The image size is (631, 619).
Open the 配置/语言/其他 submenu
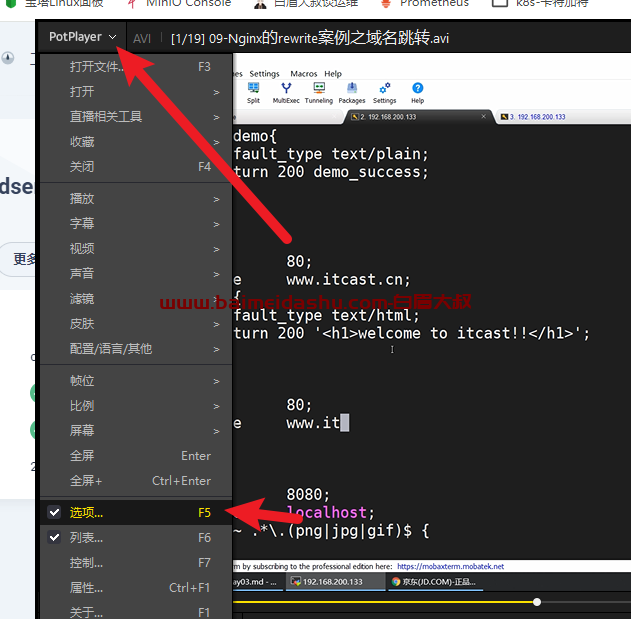point(136,349)
